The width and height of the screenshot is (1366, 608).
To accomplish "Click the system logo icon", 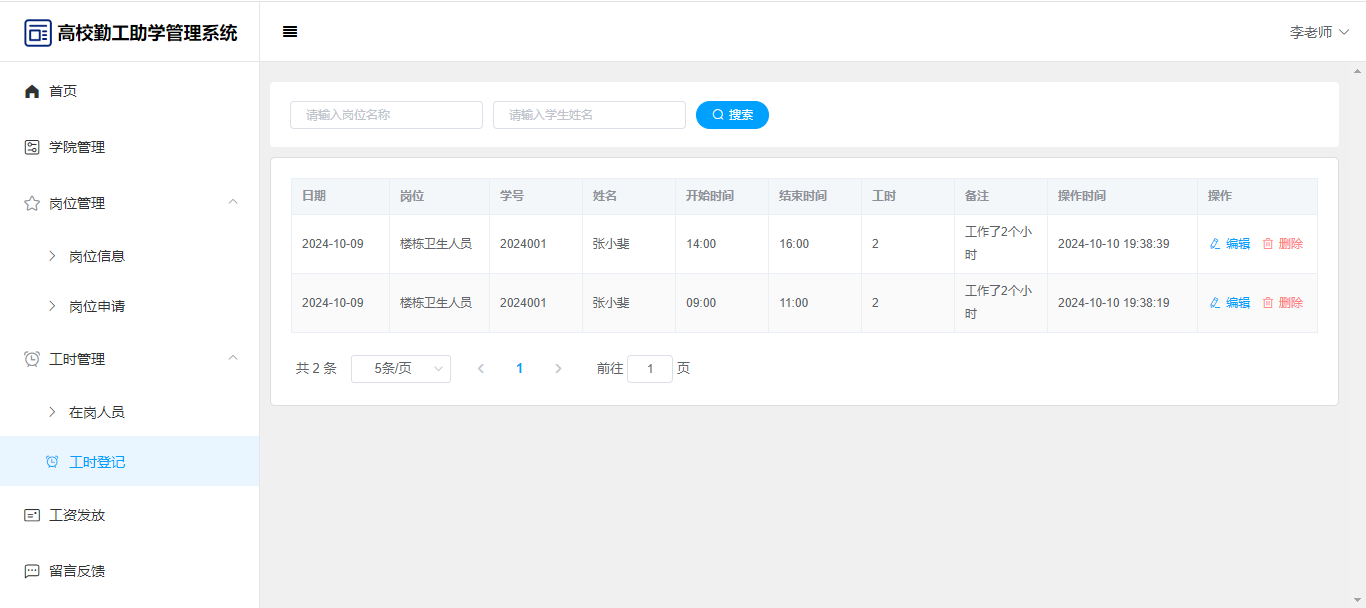I will tap(38, 33).
